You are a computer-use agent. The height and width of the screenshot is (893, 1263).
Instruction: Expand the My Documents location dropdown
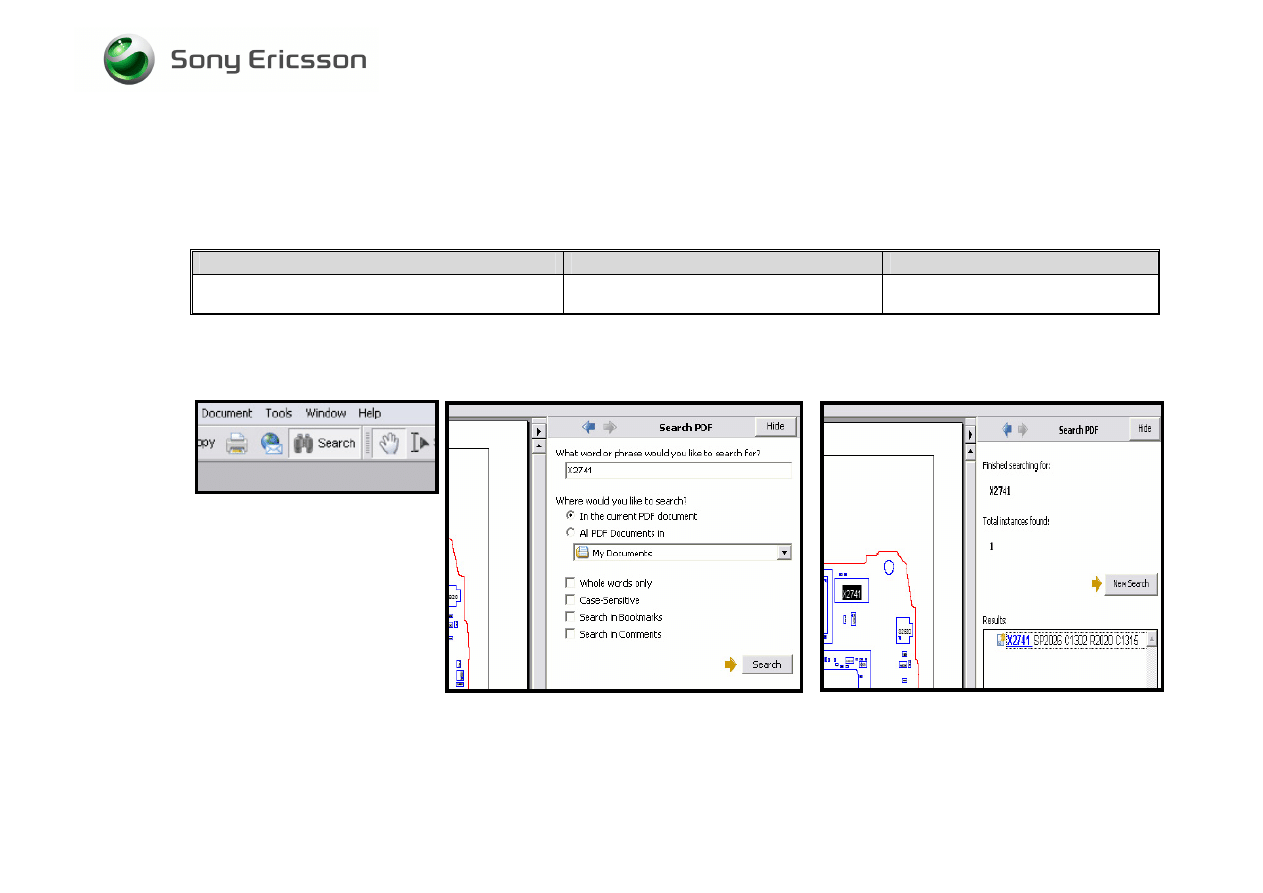point(783,552)
